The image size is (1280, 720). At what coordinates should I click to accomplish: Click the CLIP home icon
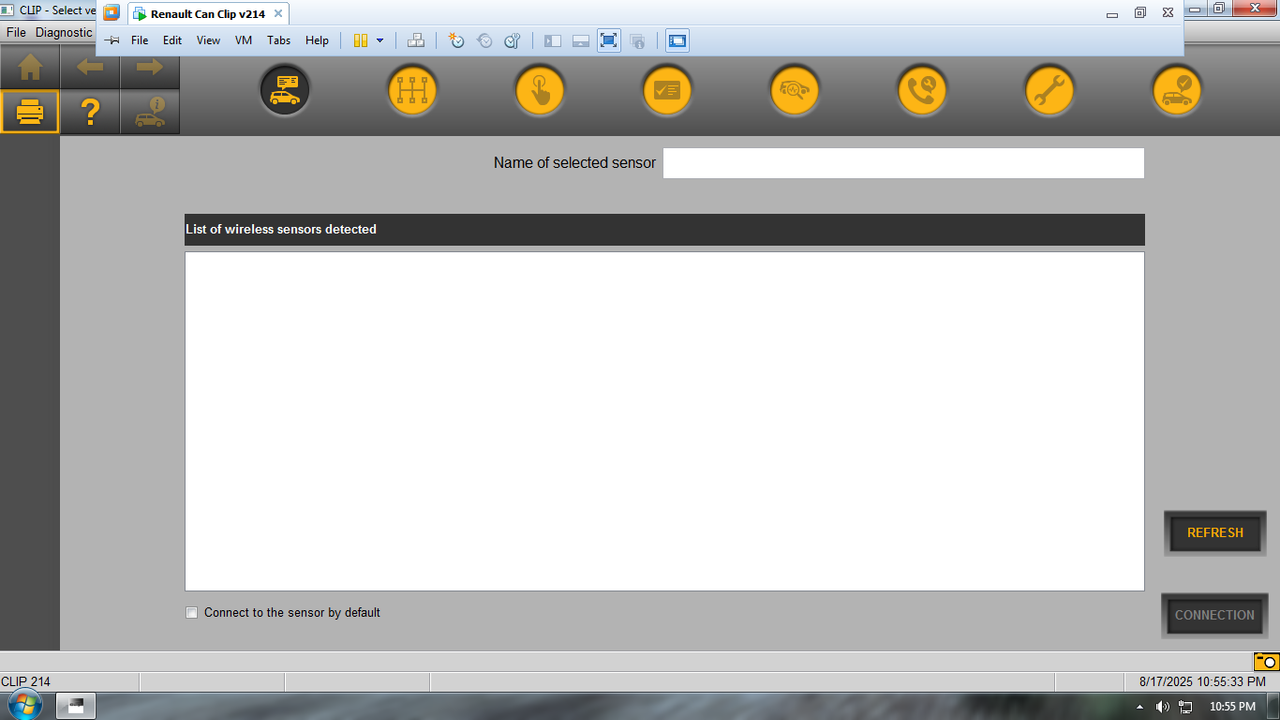[x=30, y=69]
